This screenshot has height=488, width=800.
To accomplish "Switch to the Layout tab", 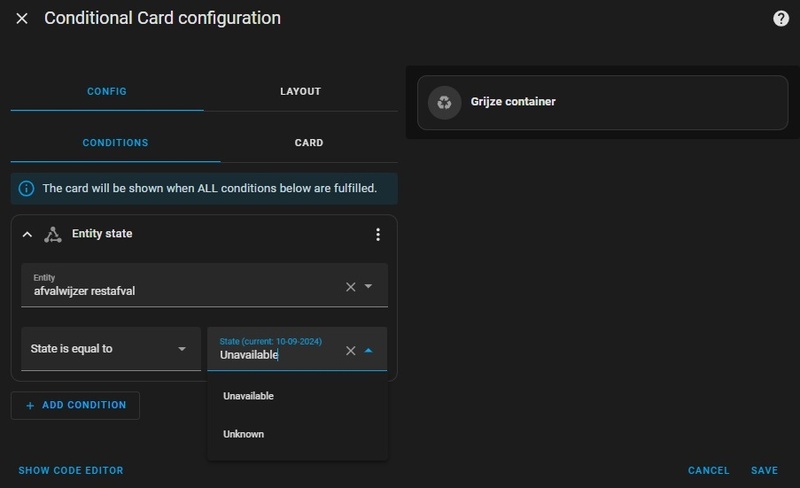I will click(x=300, y=91).
